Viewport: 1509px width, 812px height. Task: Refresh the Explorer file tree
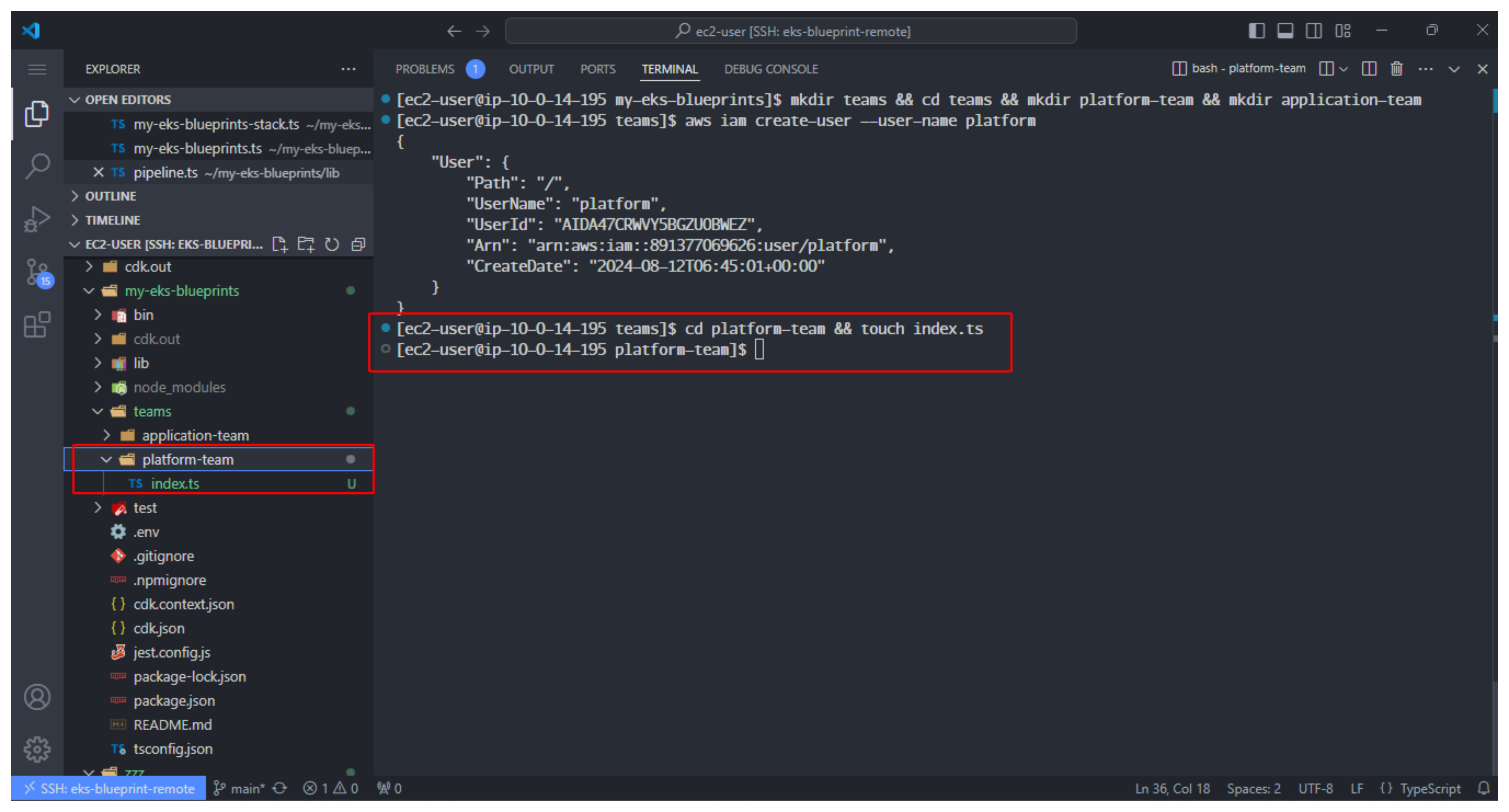pos(331,244)
